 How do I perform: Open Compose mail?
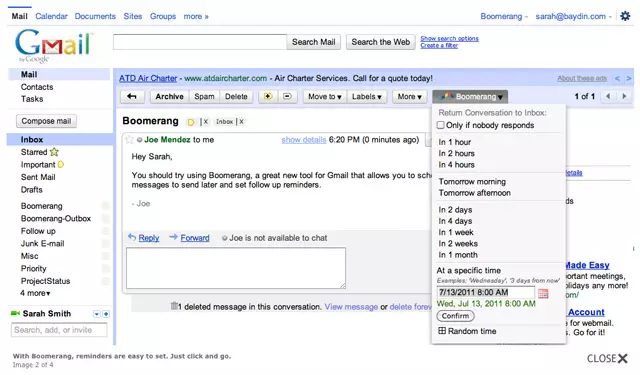[46, 121]
